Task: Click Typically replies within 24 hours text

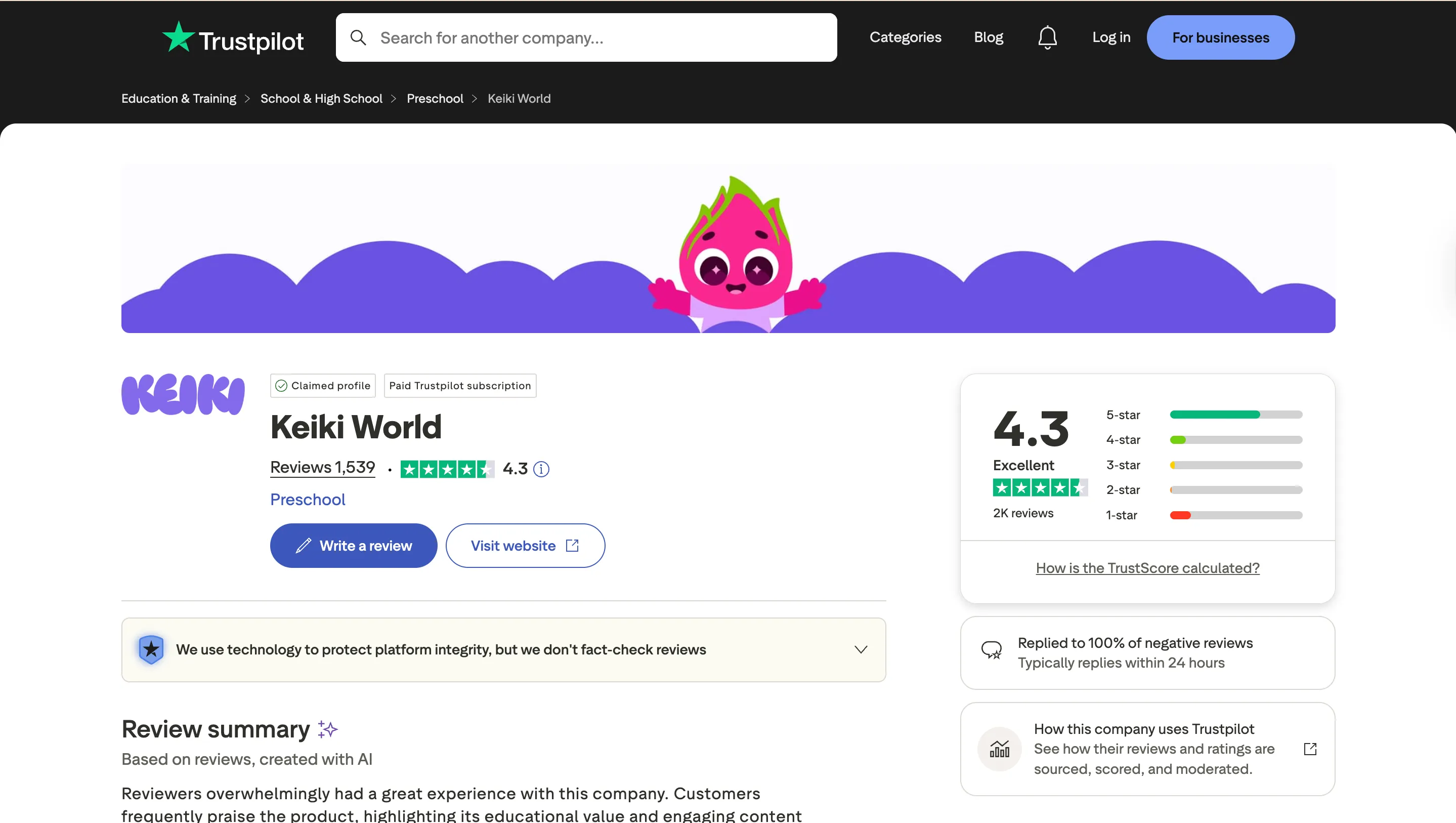Action: (x=1121, y=663)
